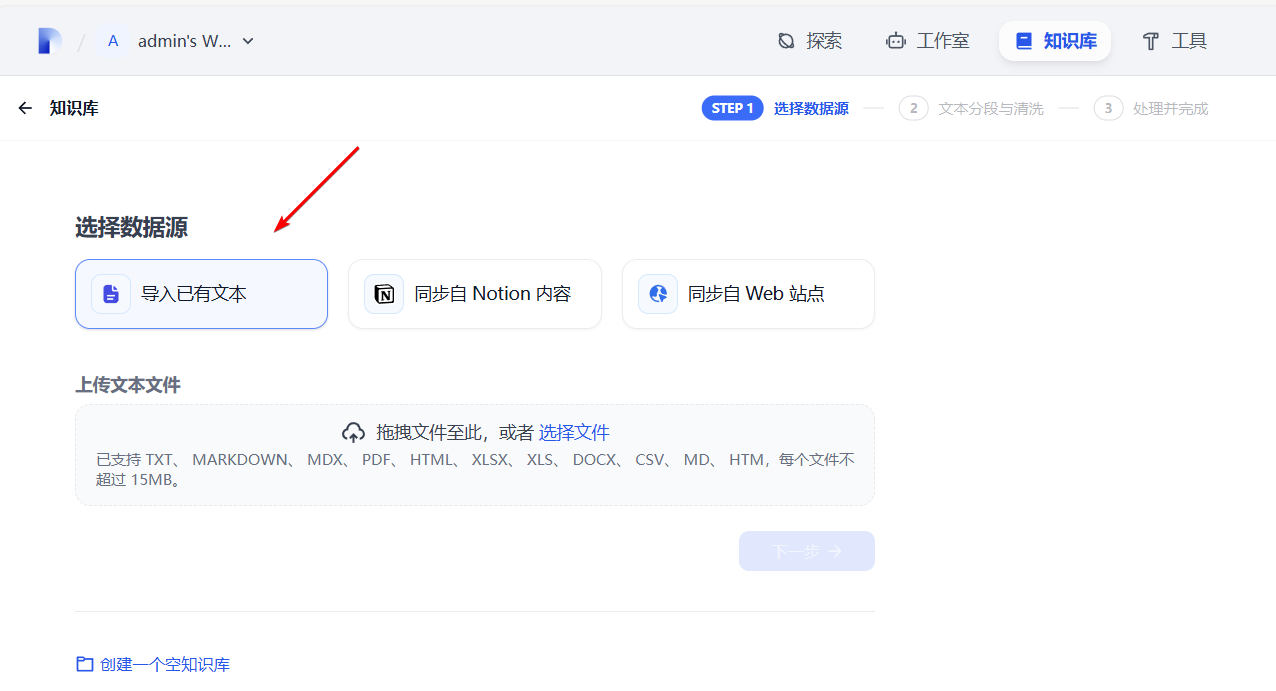Image resolution: width=1276 pixels, height=691 pixels.
Task: Click the 选择数据源 step label
Action: click(x=811, y=108)
